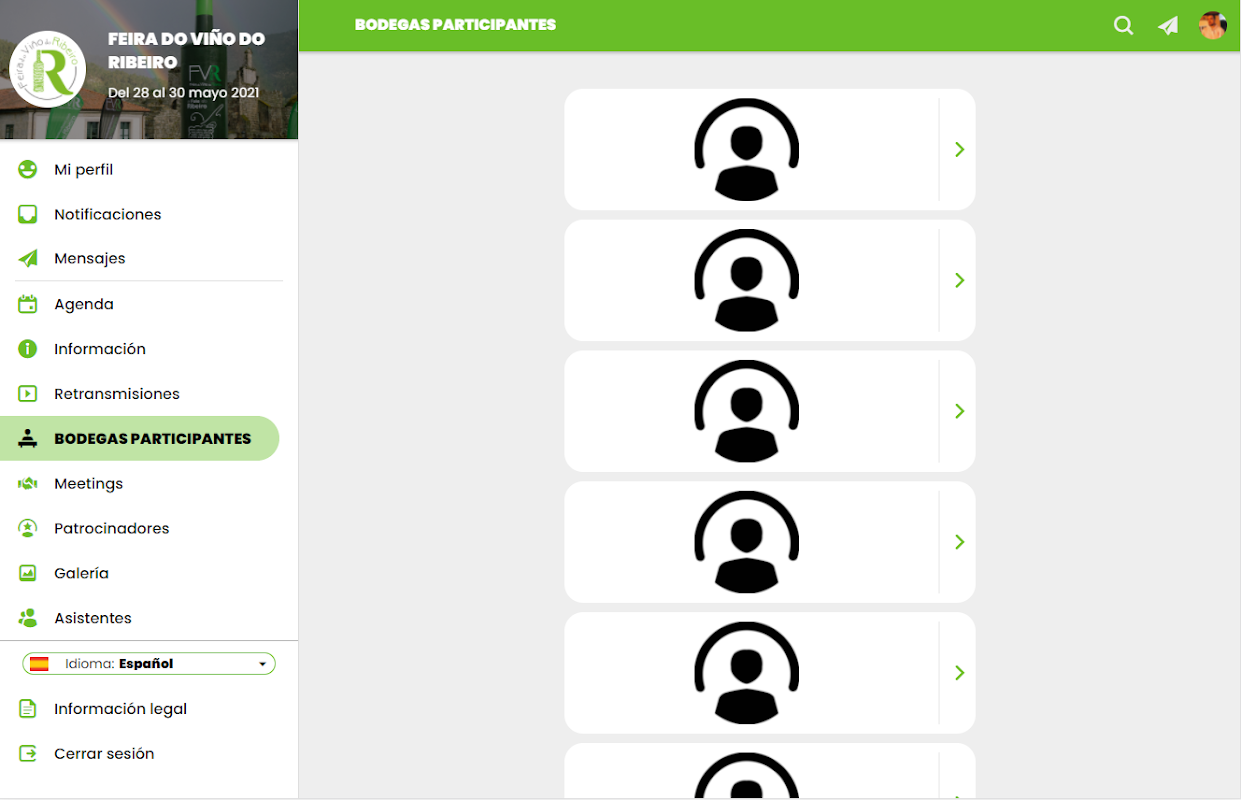Image resolution: width=1241 pixels, height=800 pixels.
Task: Click the Agenda calendar icon
Action: (28, 304)
